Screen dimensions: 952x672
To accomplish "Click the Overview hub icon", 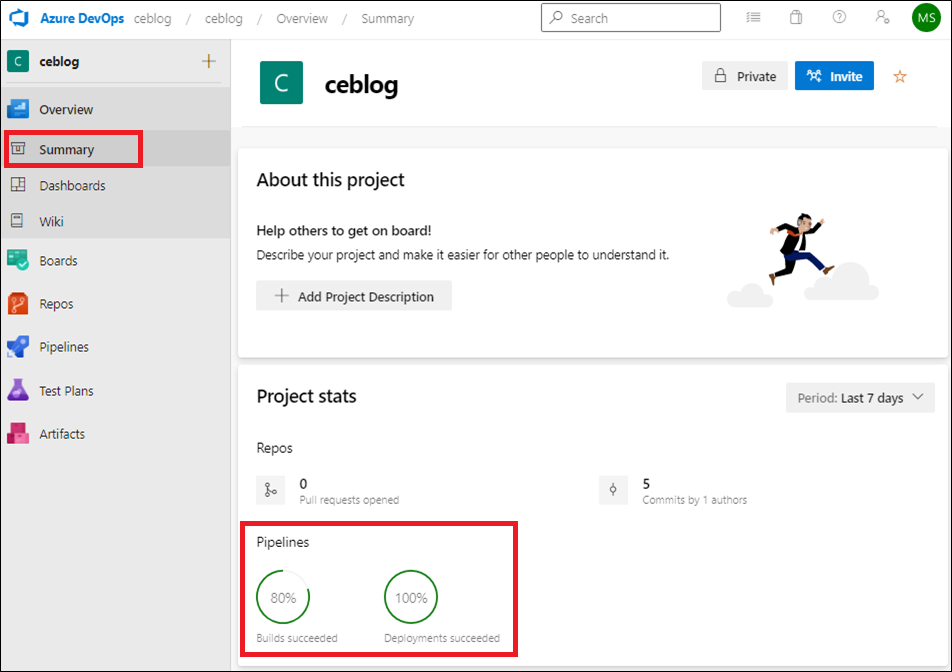I will 18,109.
